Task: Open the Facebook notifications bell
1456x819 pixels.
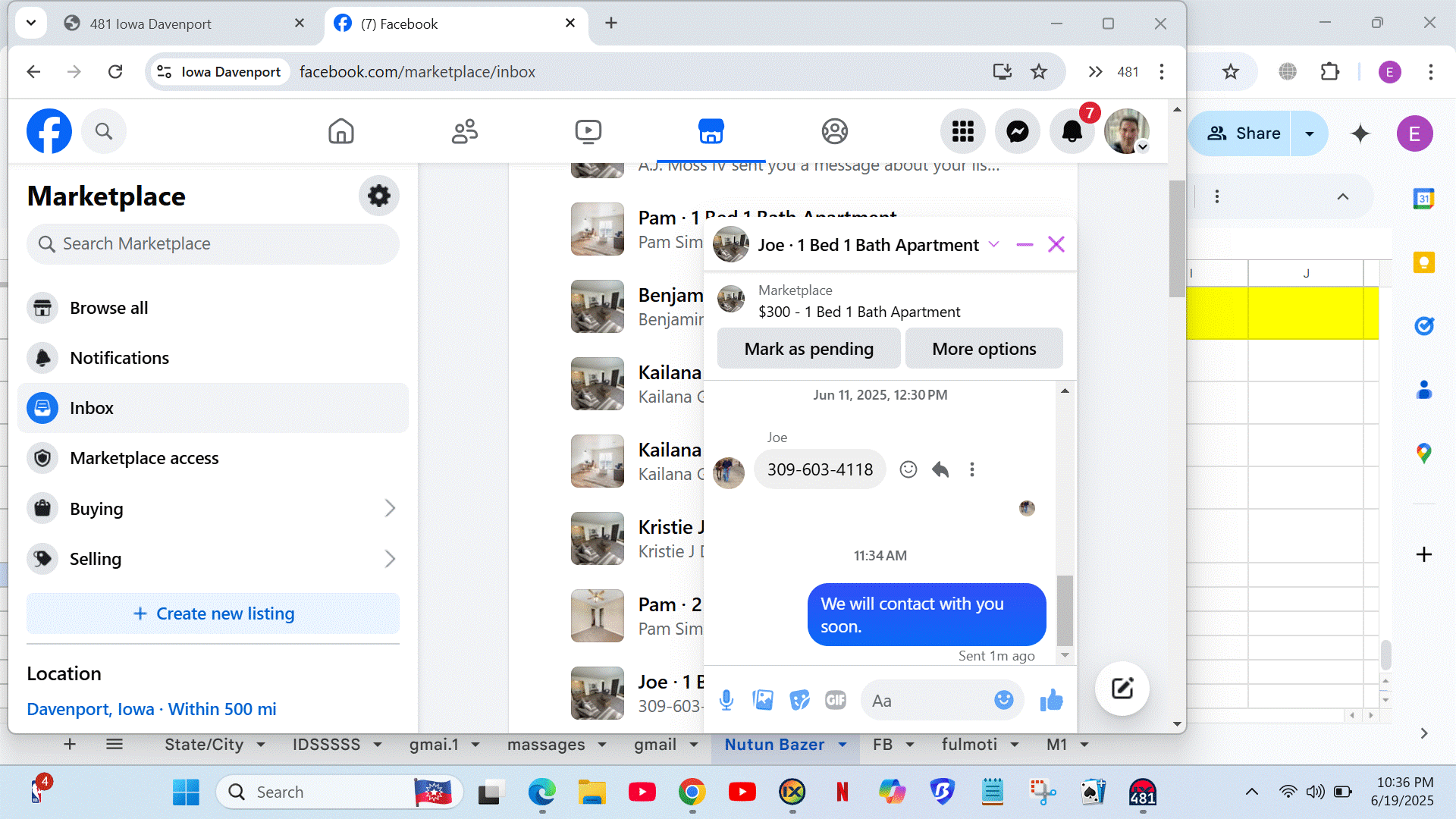Action: (x=1072, y=132)
